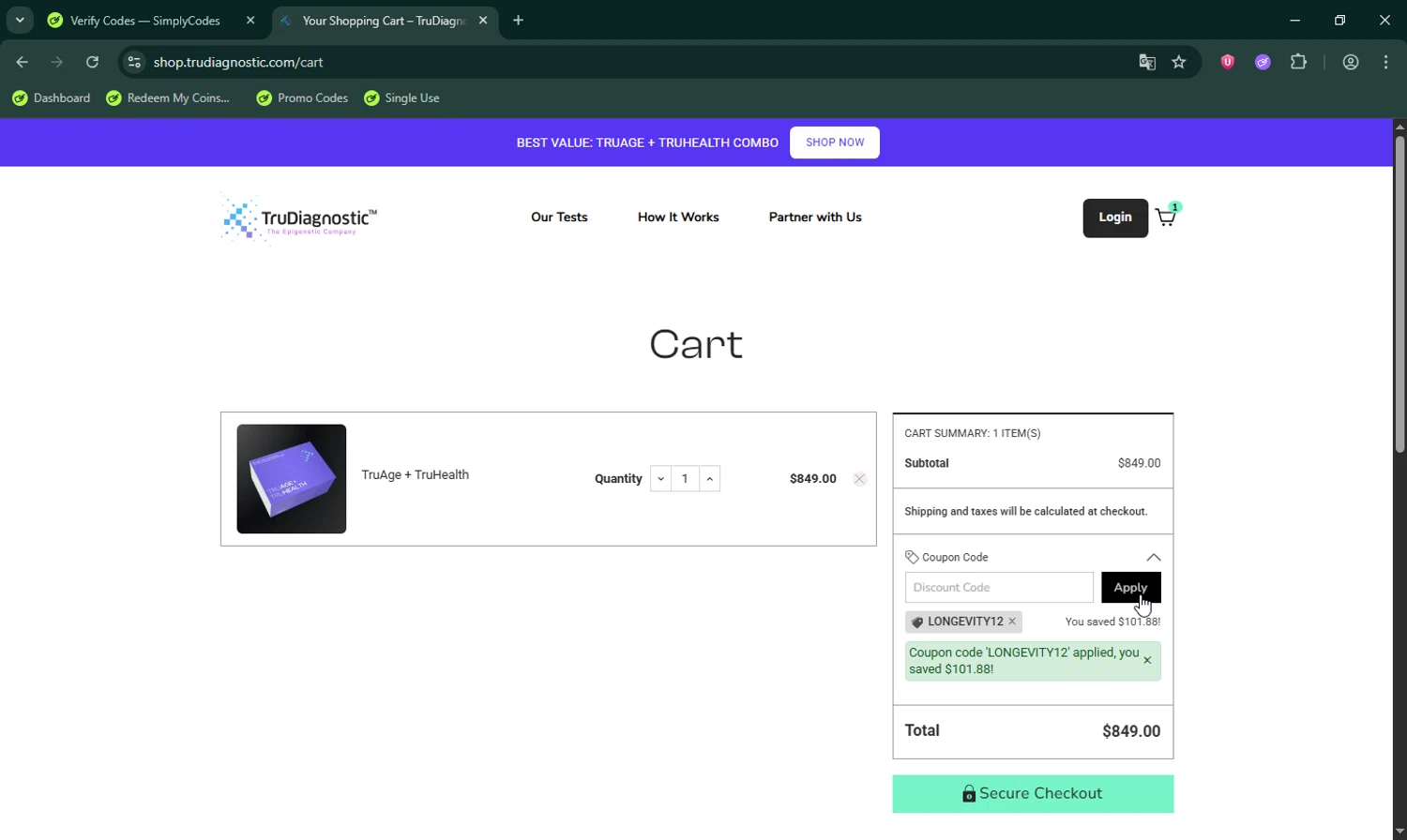Open a new browser tab
The width and height of the screenshot is (1407, 840).
(519, 21)
